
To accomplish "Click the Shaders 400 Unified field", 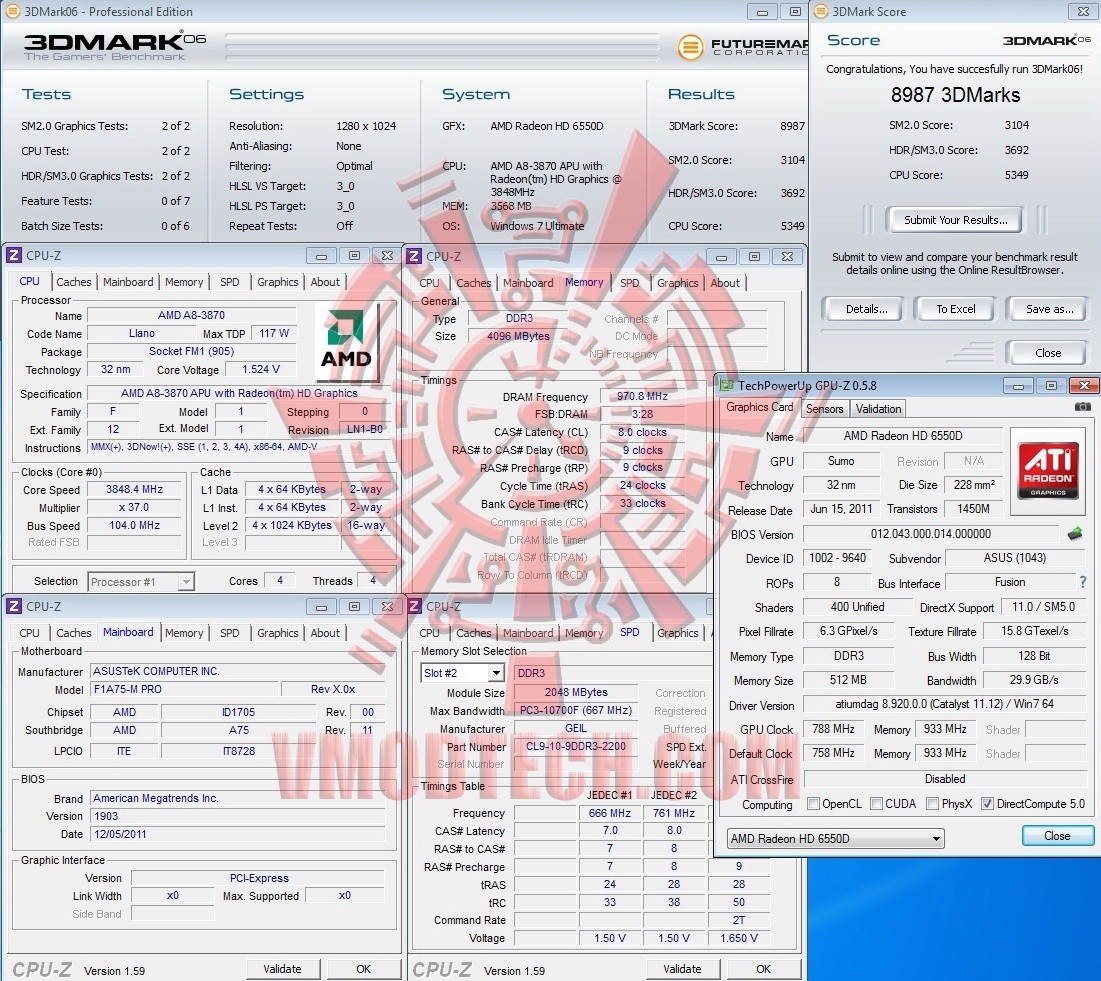I will coord(857,607).
